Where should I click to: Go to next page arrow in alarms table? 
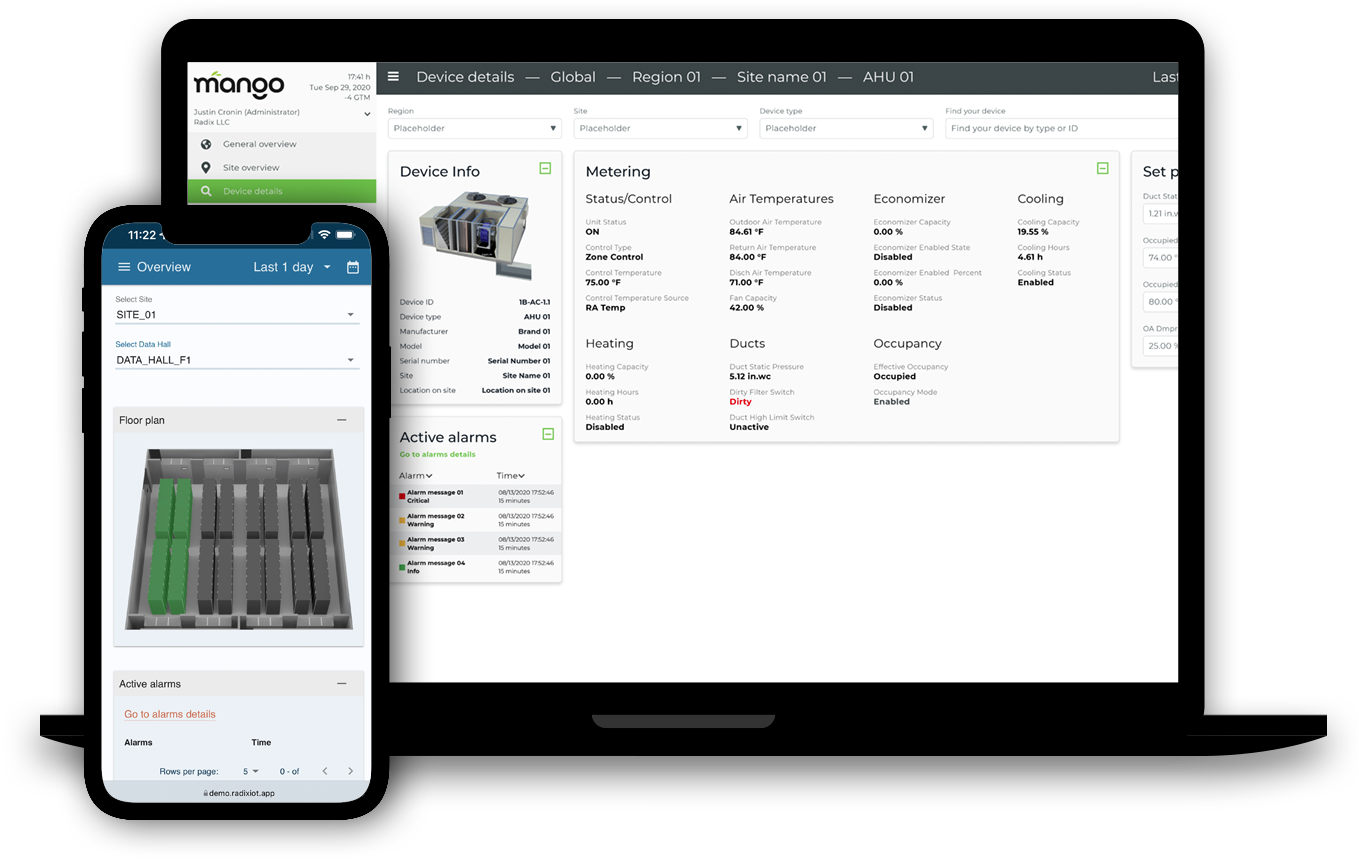[350, 771]
